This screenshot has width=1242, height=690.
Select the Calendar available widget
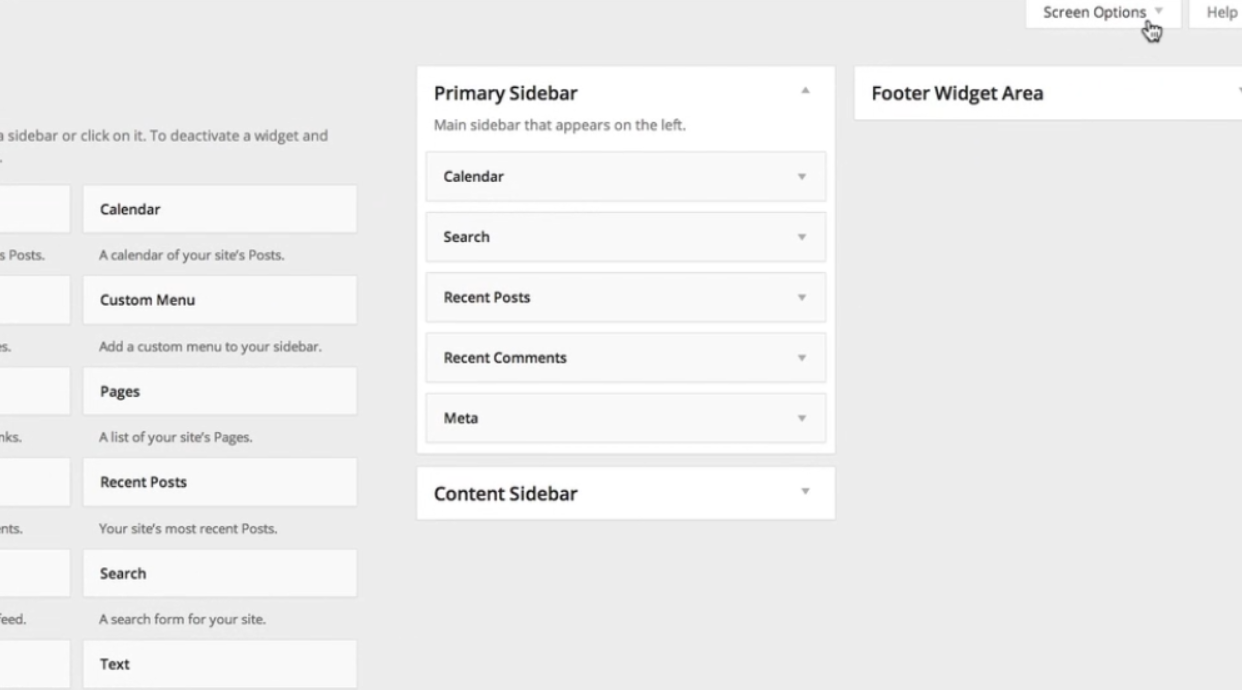click(x=219, y=210)
